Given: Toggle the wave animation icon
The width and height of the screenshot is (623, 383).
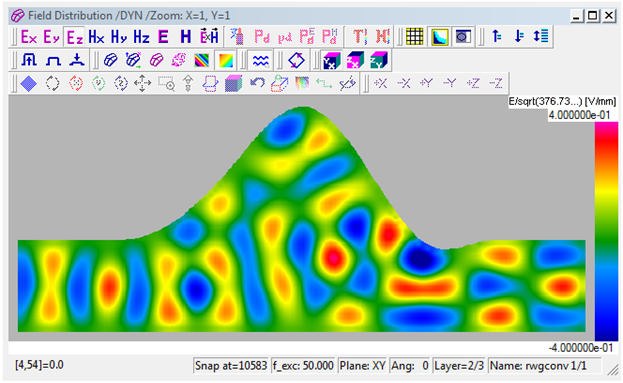Looking at the screenshot, I should coord(260,60).
